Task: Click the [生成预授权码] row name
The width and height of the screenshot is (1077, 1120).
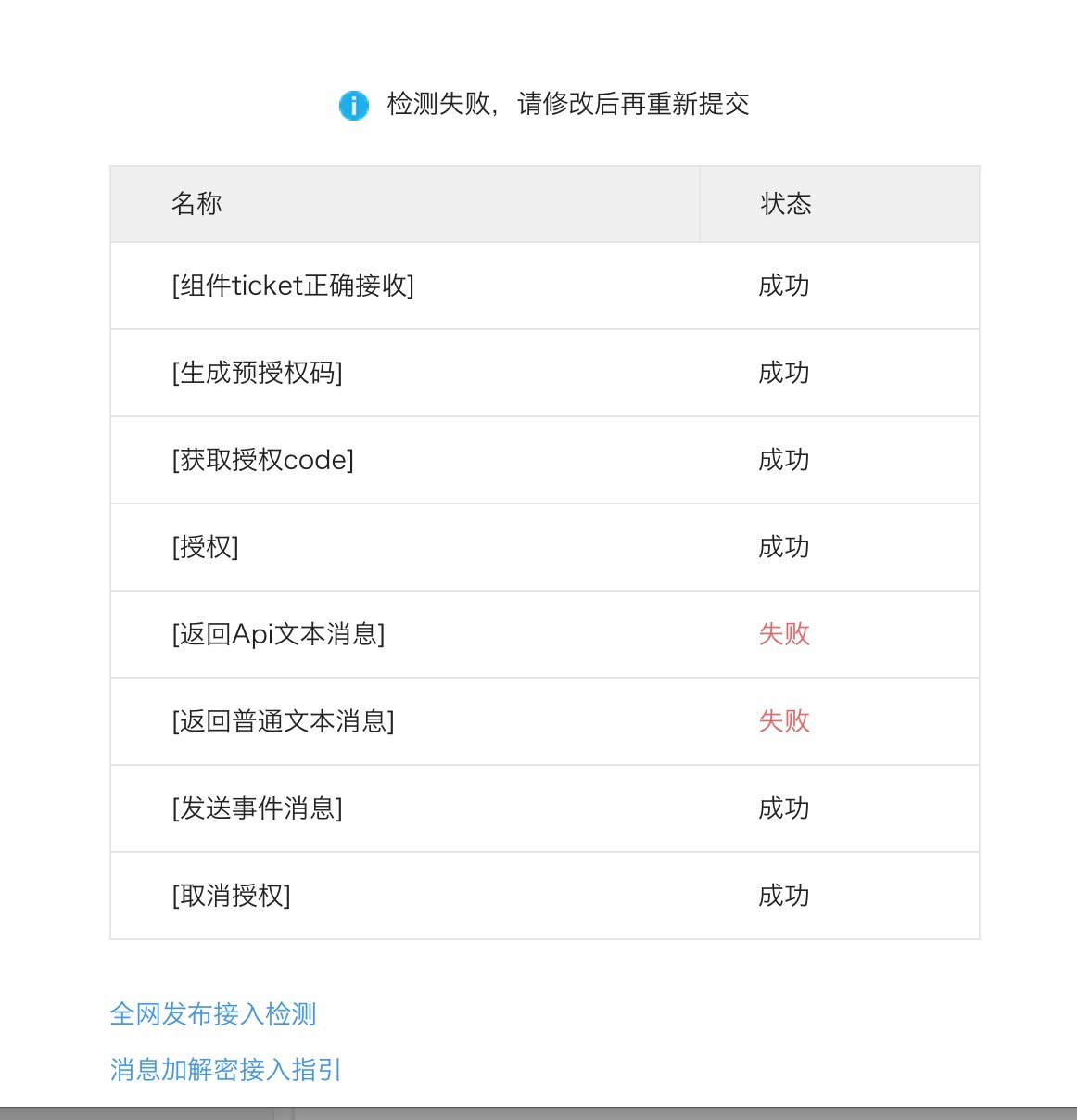Action: (257, 373)
